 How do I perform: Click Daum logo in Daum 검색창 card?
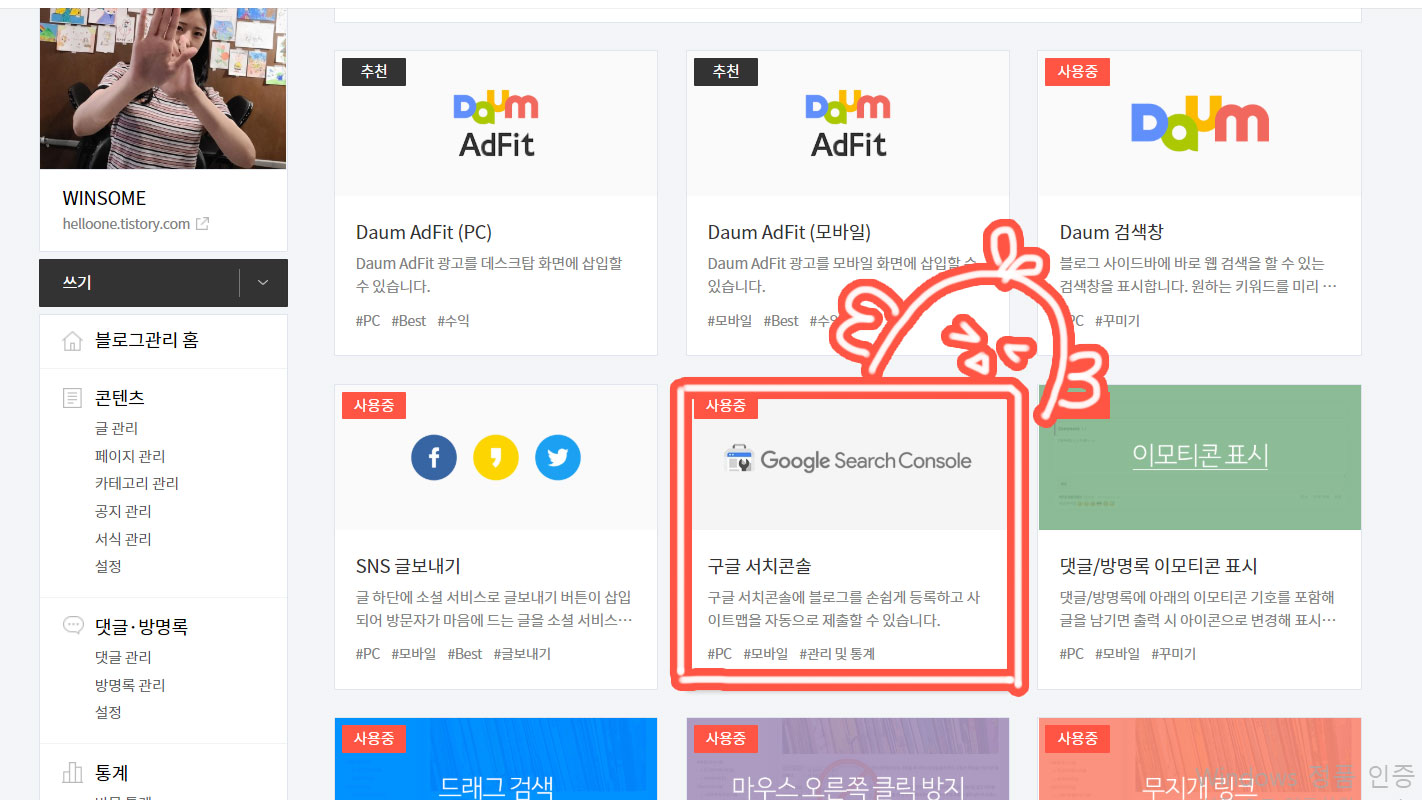click(x=1200, y=123)
